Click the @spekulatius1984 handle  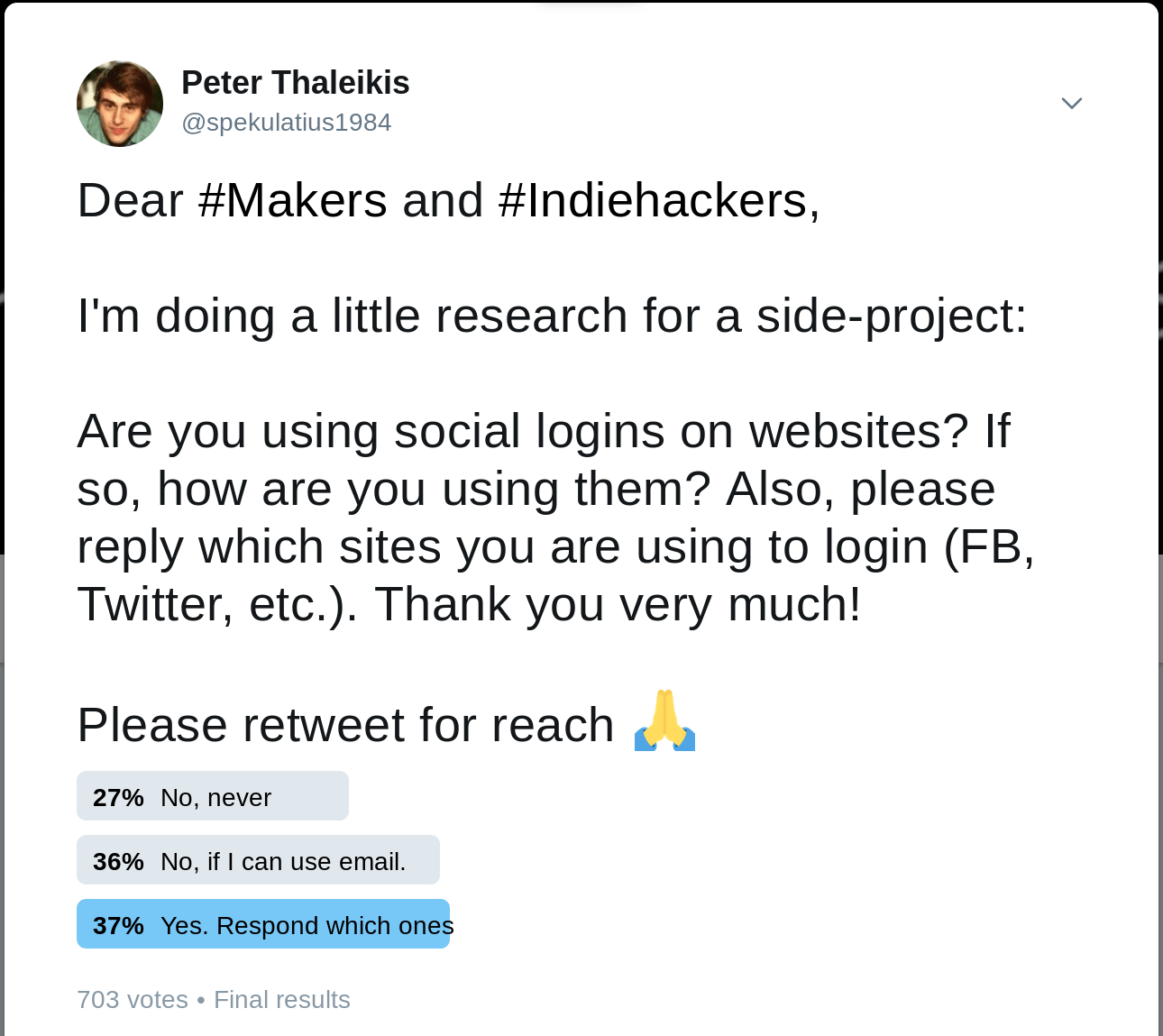point(287,123)
